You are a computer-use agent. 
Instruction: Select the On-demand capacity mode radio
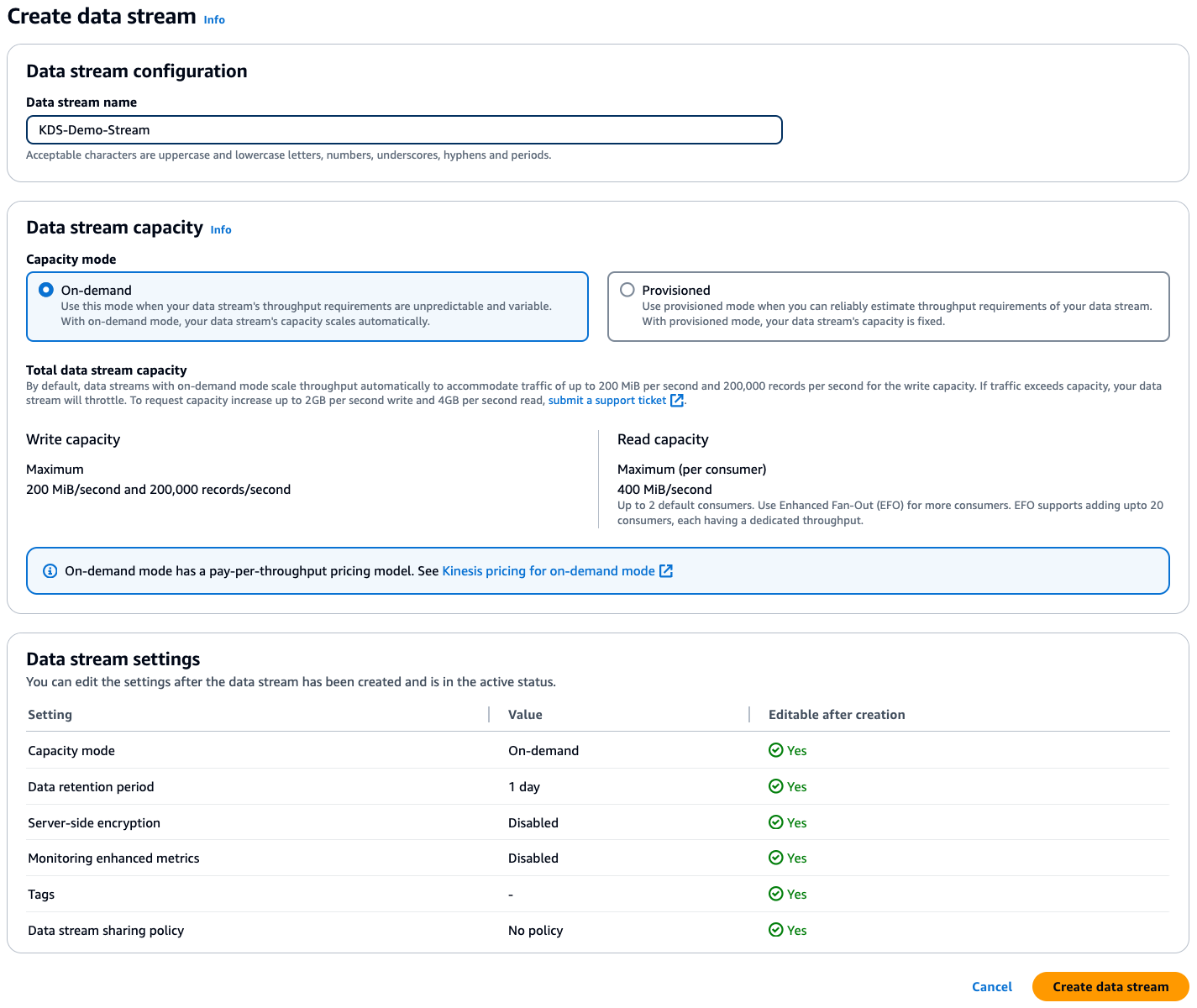pyautogui.click(x=46, y=290)
